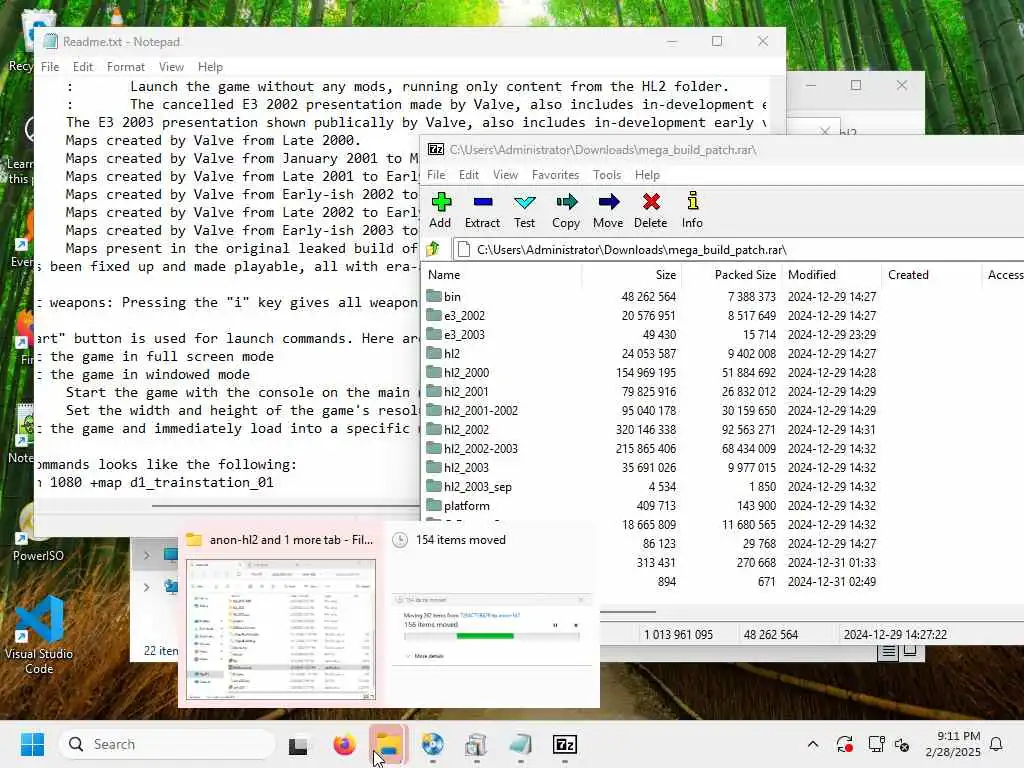1024x768 pixels.
Task: Open the Info tool in 7-Zip
Action: (x=692, y=210)
